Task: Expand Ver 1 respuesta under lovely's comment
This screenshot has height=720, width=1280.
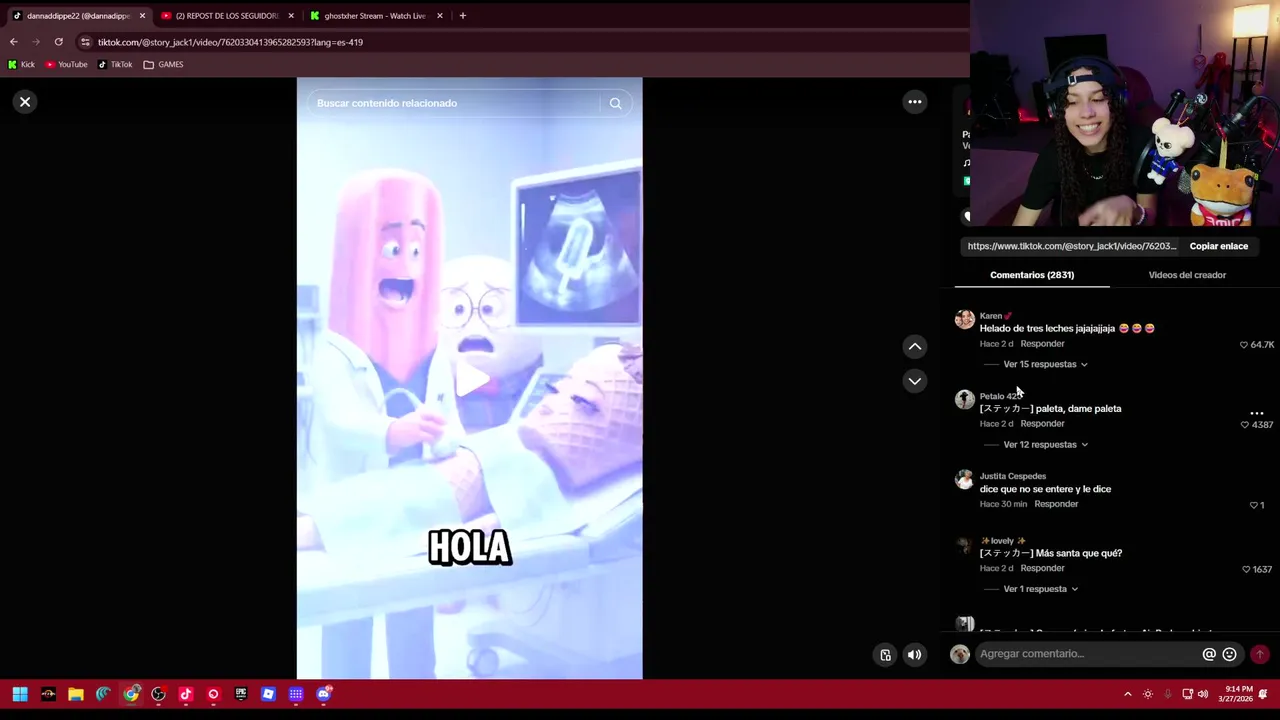Action: click(1040, 589)
